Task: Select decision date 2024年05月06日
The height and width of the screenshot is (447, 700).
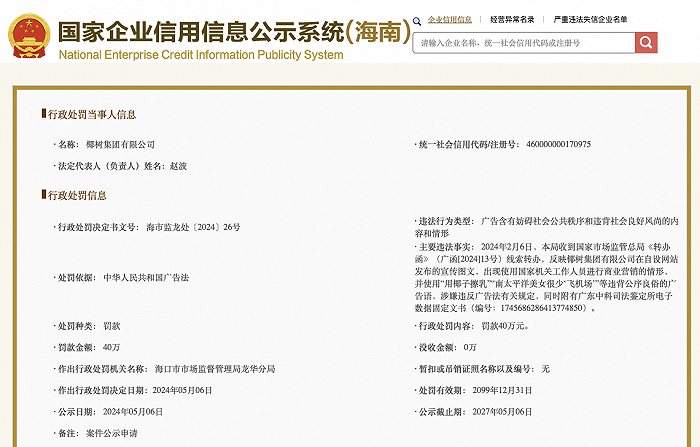Action: click(182, 390)
